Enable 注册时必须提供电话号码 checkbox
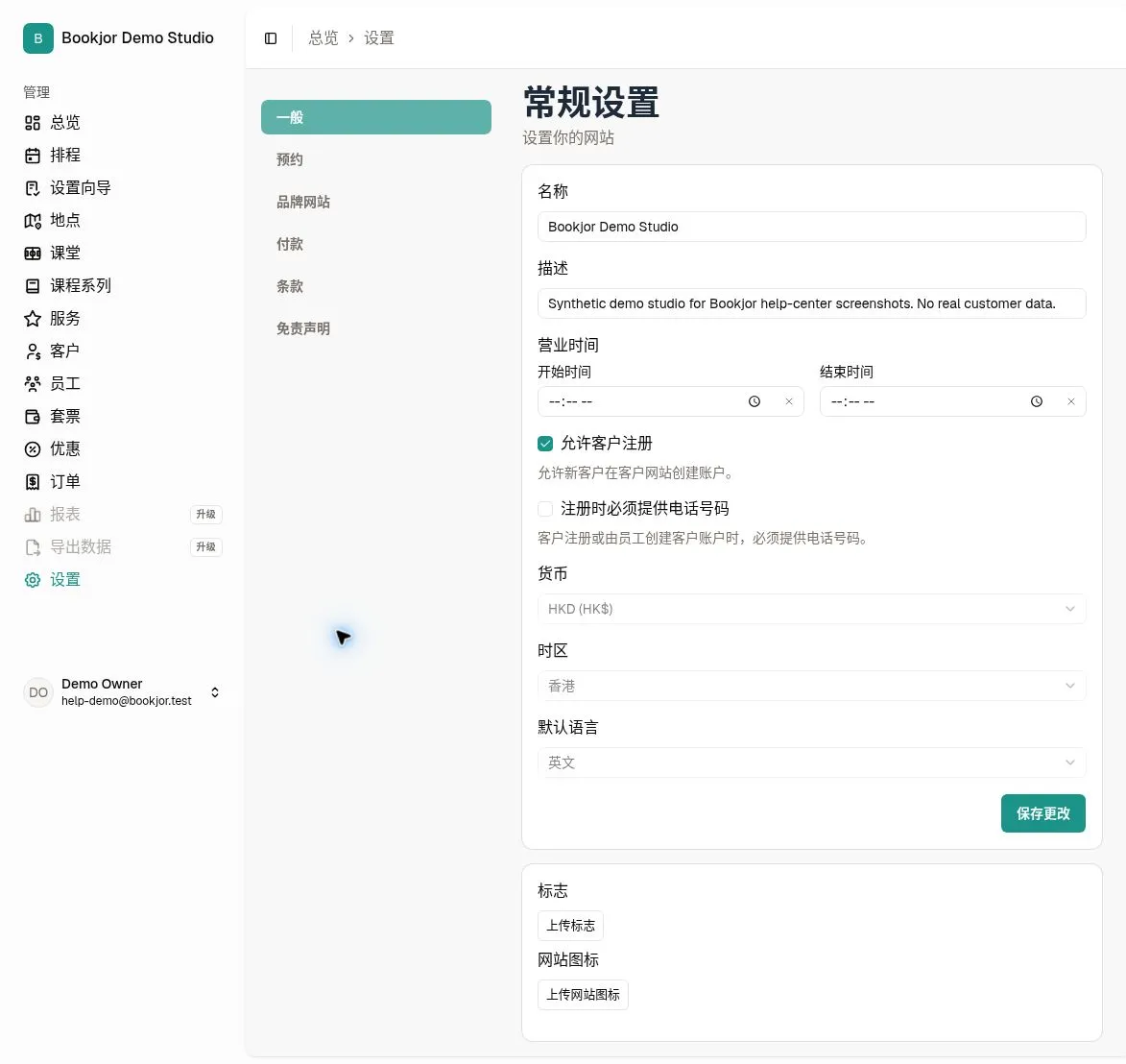The height and width of the screenshot is (1064, 1126). pos(545,509)
